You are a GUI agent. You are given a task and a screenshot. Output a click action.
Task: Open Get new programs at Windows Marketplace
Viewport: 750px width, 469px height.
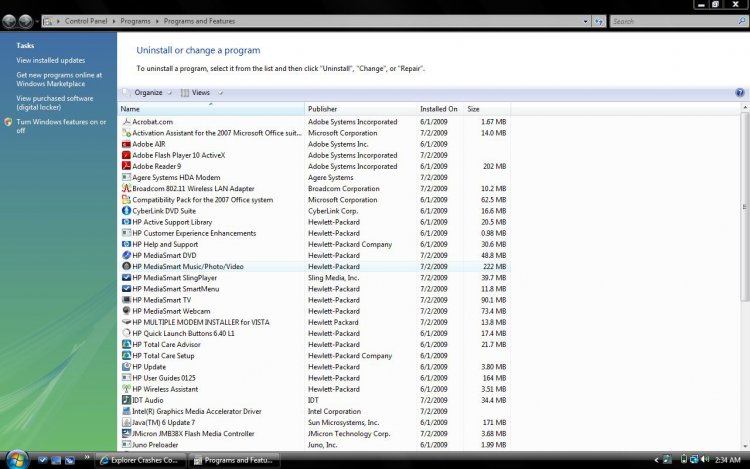pos(59,79)
